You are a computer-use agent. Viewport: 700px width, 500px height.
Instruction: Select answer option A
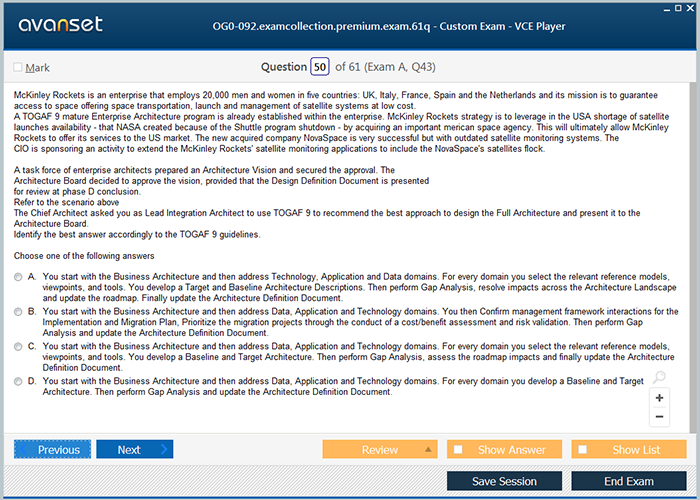[18, 277]
